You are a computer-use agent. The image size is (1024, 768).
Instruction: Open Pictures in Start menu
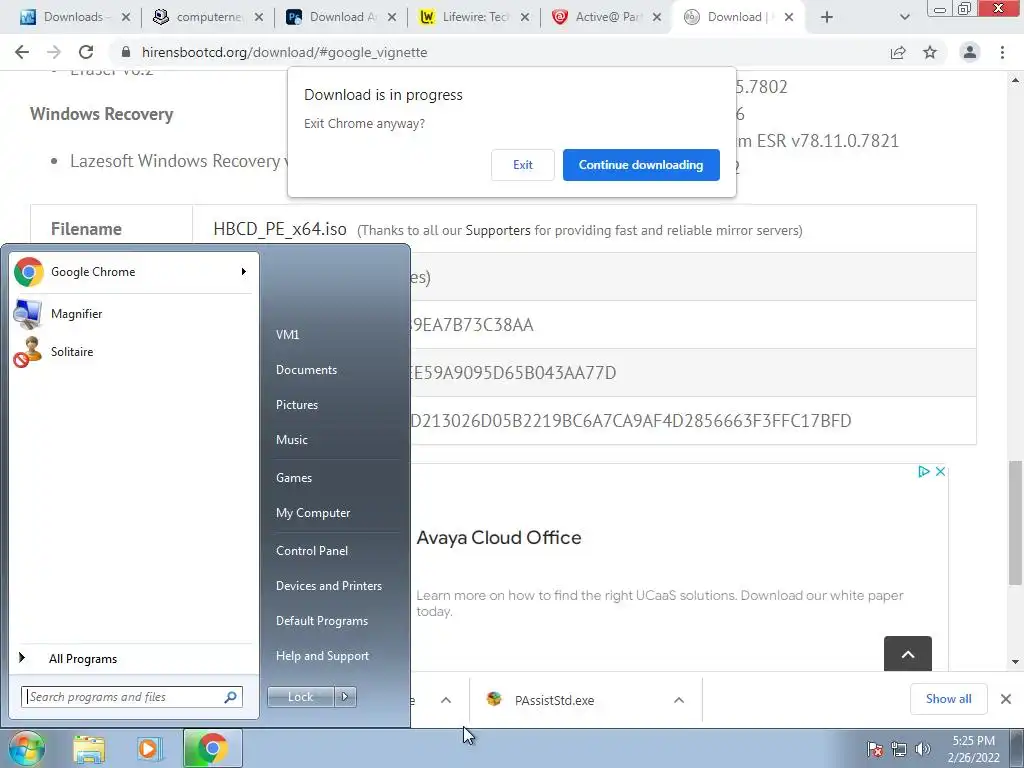(296, 405)
